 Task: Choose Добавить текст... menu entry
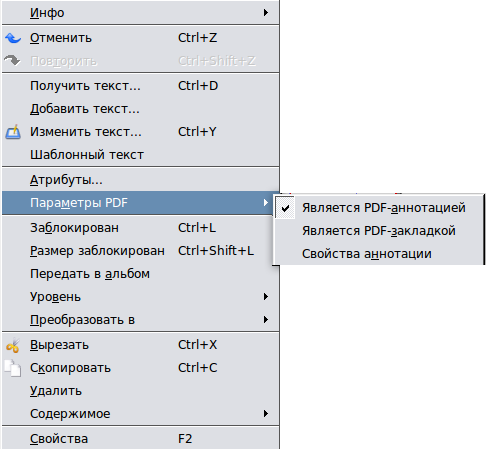tap(140, 109)
